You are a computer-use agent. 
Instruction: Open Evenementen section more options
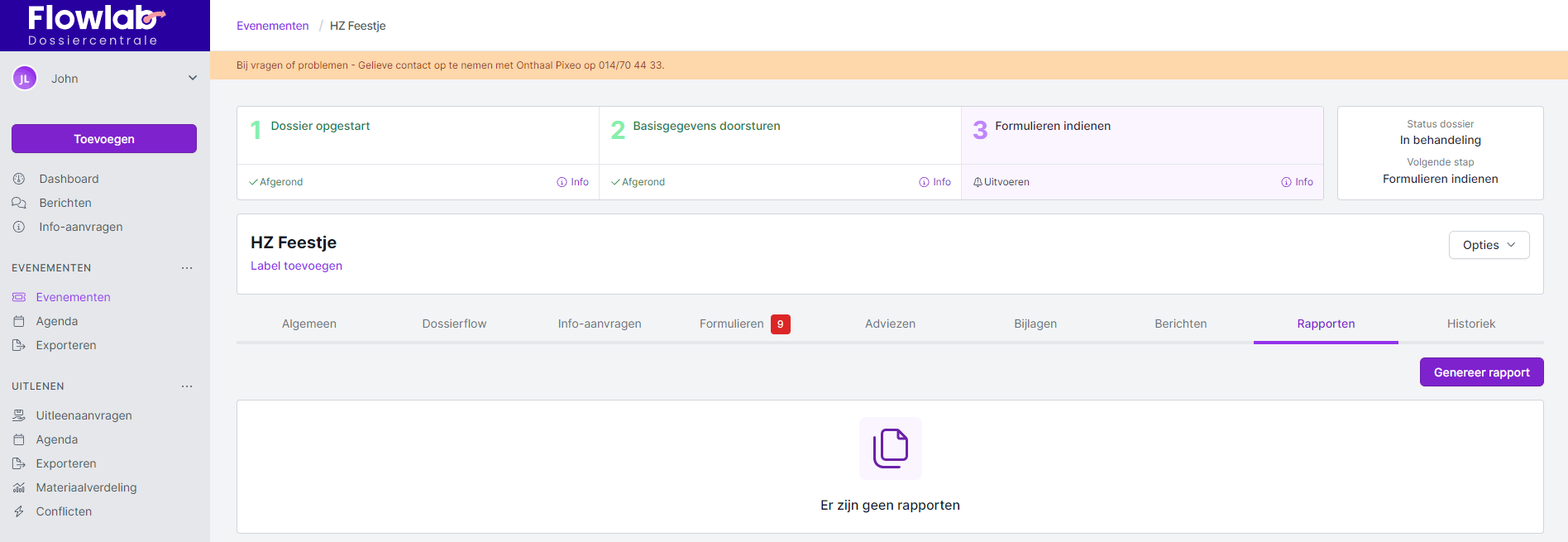click(187, 268)
